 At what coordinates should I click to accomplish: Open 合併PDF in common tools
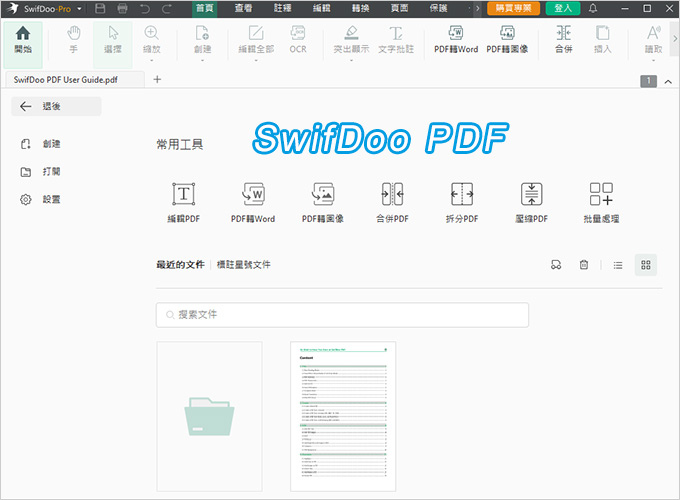pyautogui.click(x=392, y=203)
